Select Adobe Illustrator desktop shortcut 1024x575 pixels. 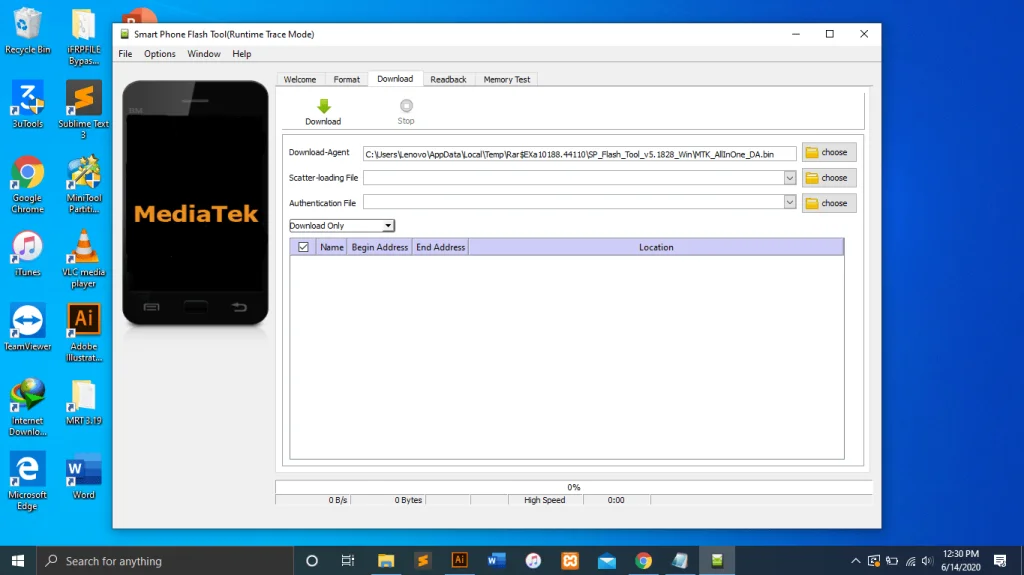(x=84, y=333)
